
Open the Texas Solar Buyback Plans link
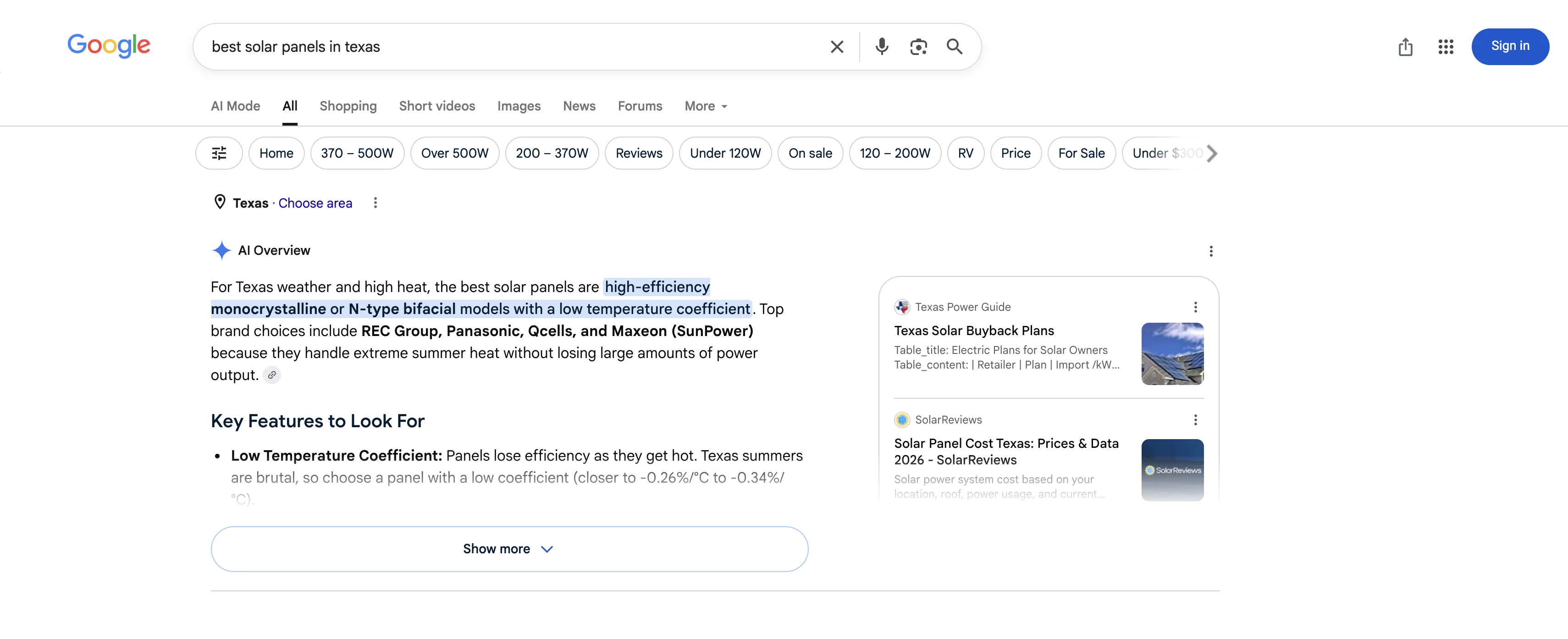click(974, 331)
